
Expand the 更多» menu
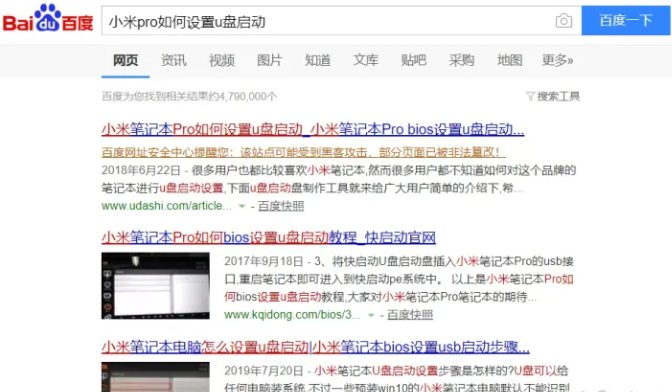coord(558,60)
